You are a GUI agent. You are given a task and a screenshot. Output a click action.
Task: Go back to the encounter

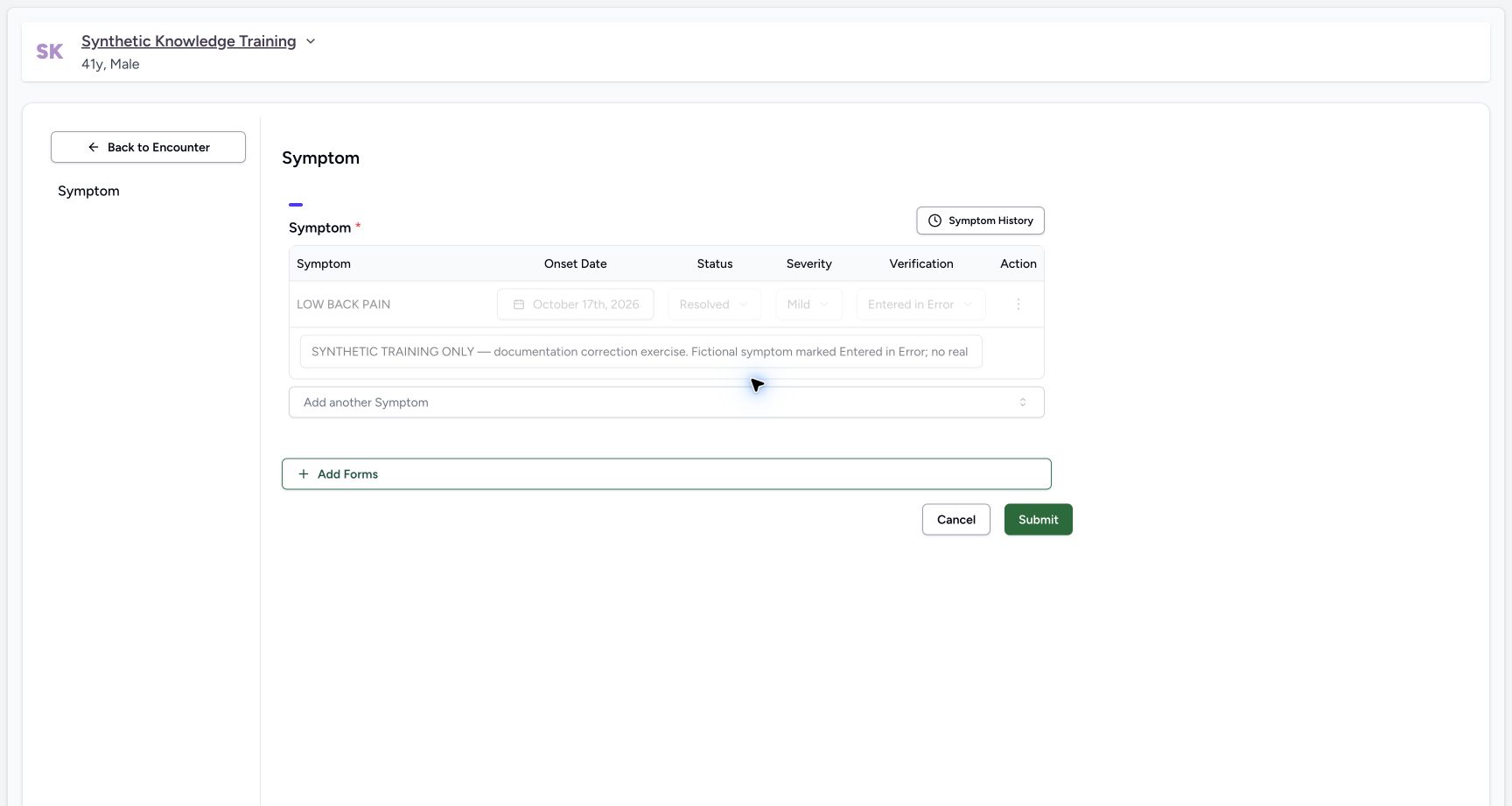(148, 147)
